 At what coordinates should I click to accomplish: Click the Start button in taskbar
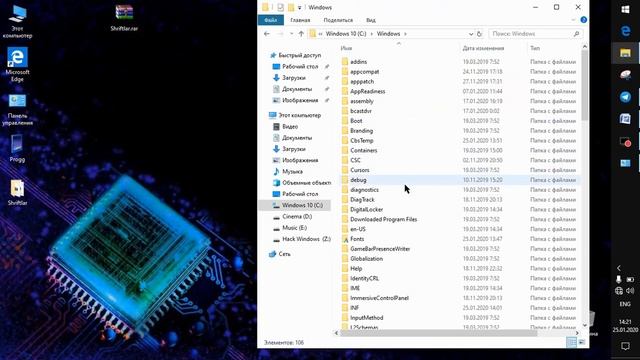click(x=625, y=9)
